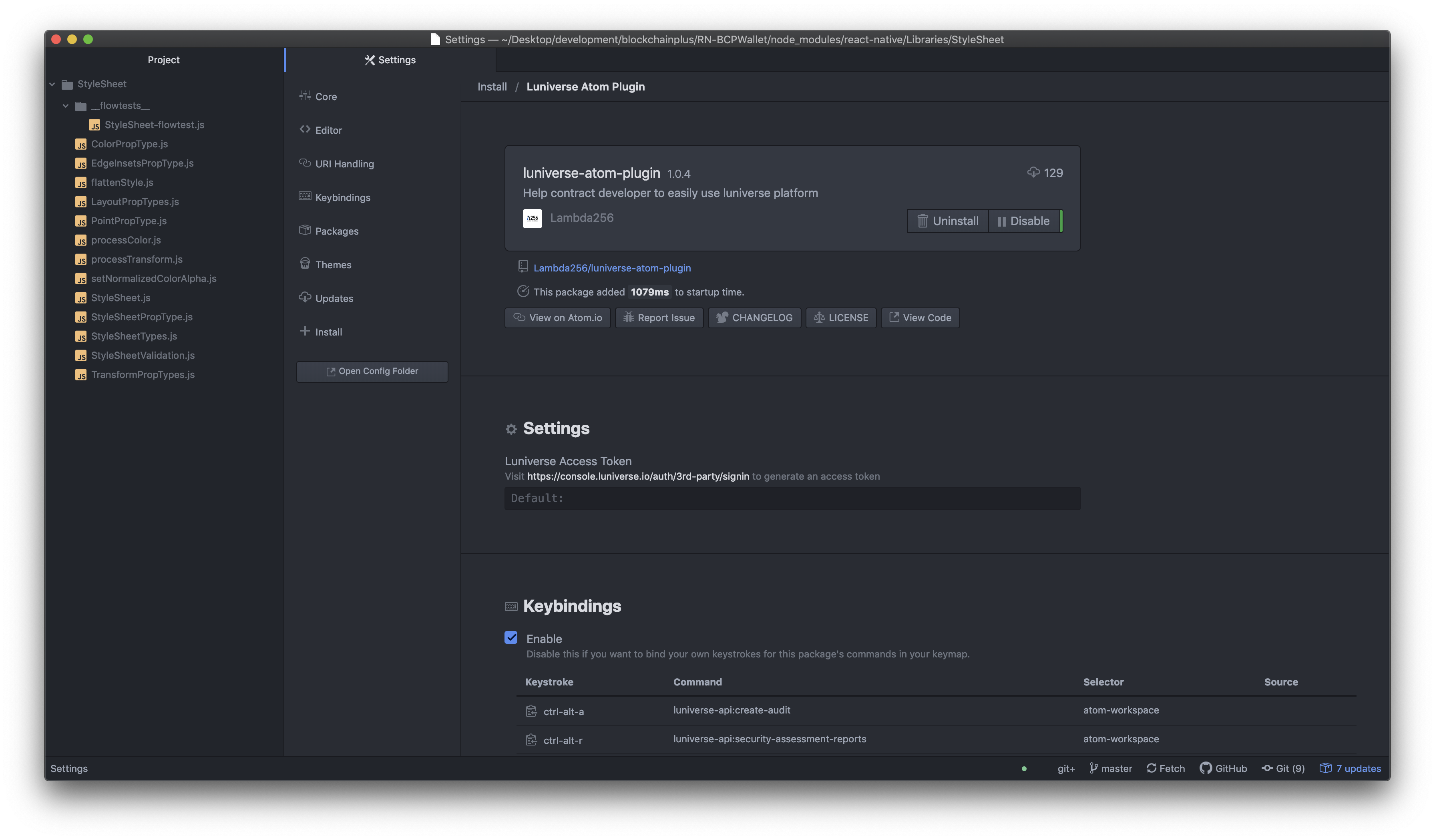Click JS icon next to PointPropType.js
Image resolution: width=1435 pixels, height=840 pixels.
click(81, 221)
